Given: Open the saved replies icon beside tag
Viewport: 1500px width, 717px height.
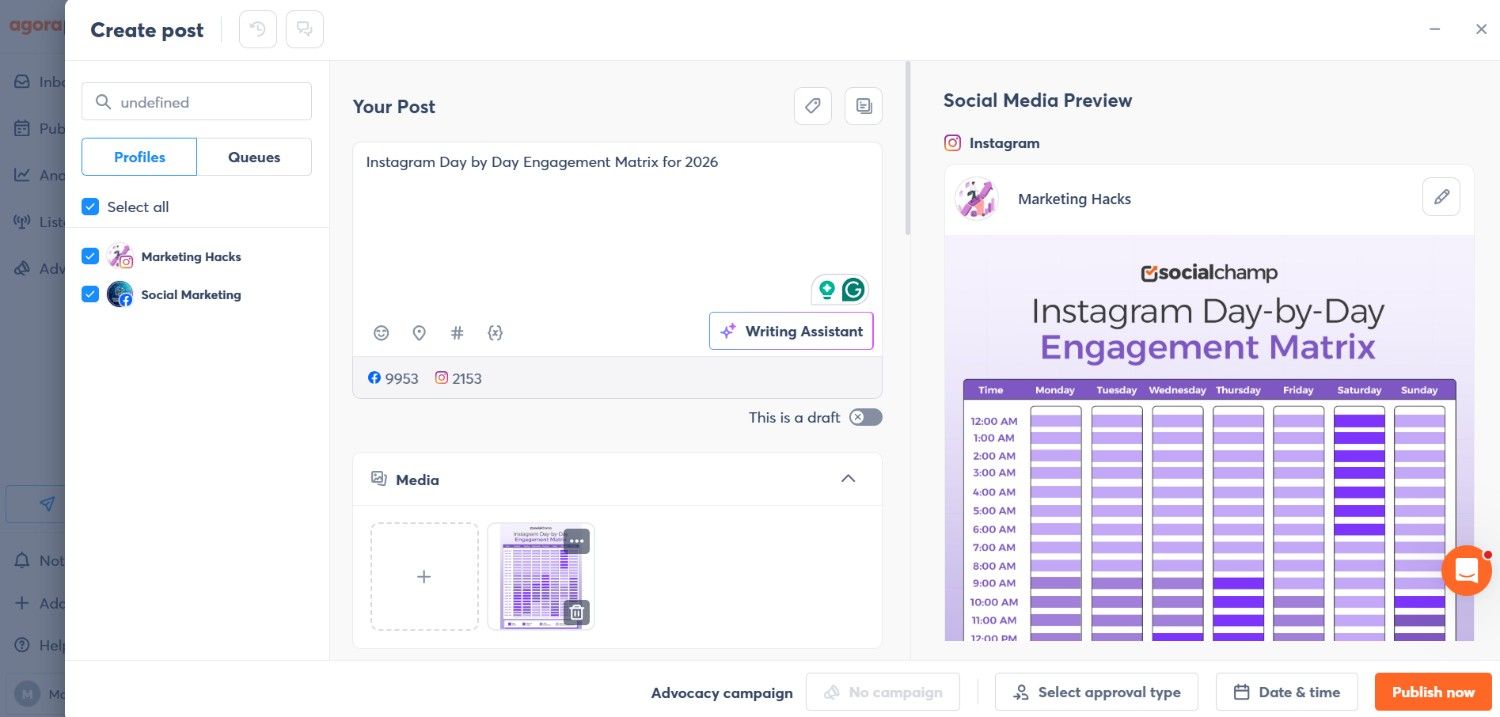Looking at the screenshot, I should (x=864, y=106).
